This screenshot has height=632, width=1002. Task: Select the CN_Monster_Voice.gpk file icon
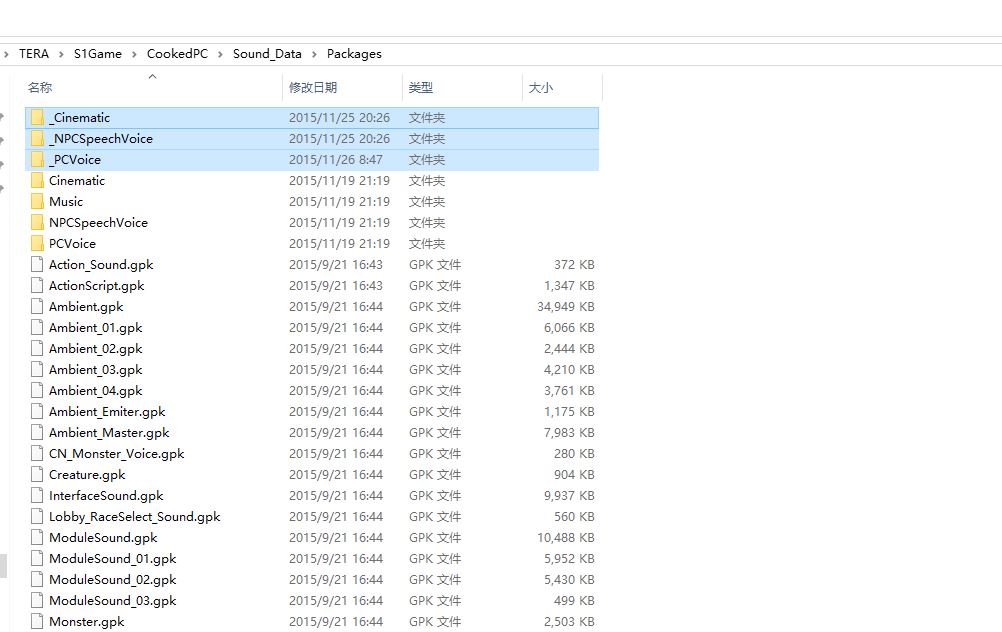(x=37, y=454)
